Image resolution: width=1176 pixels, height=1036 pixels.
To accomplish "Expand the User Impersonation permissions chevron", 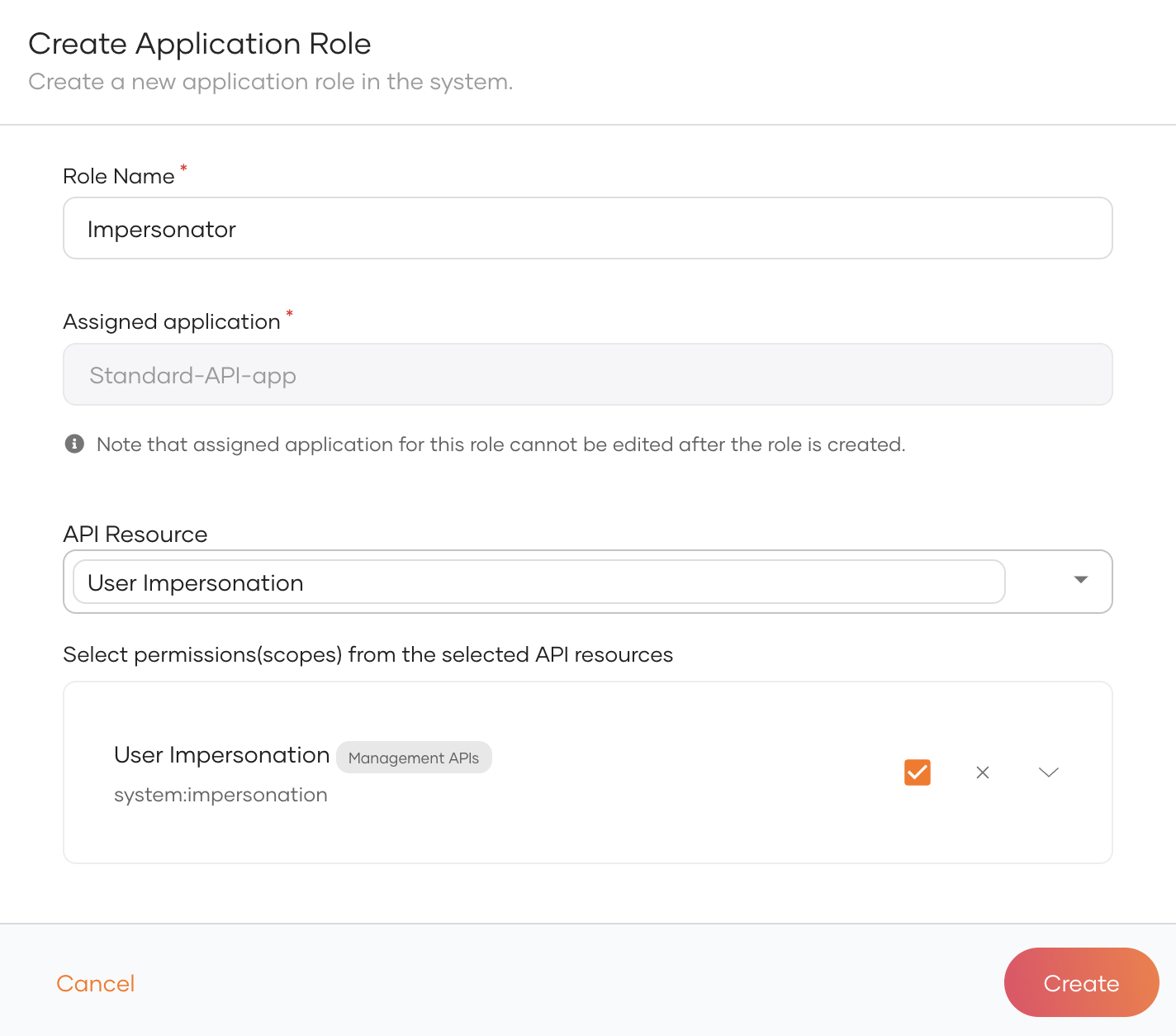I will pyautogui.click(x=1048, y=772).
